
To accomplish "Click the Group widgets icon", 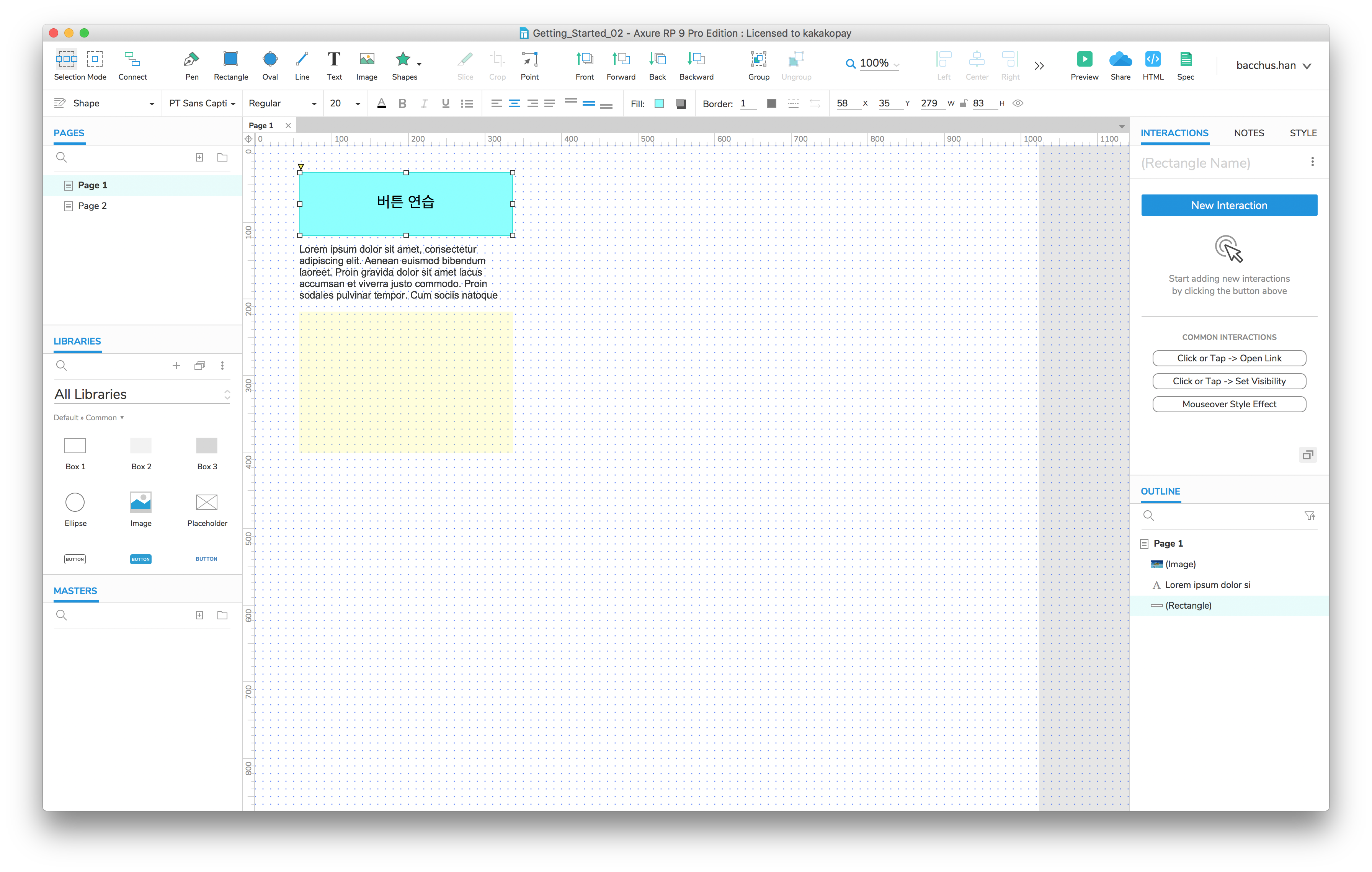I will click(758, 60).
